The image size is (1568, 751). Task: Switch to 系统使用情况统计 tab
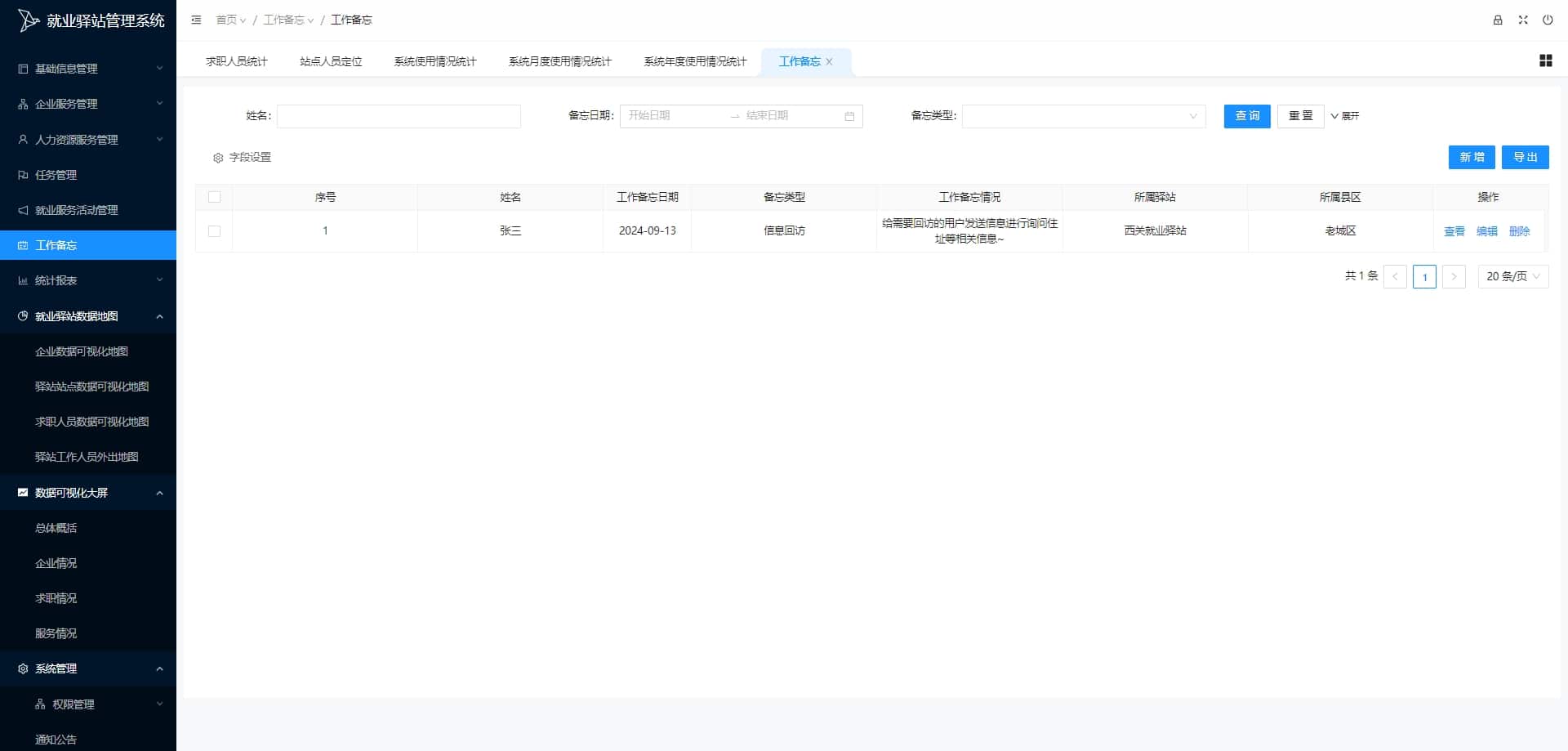click(435, 61)
